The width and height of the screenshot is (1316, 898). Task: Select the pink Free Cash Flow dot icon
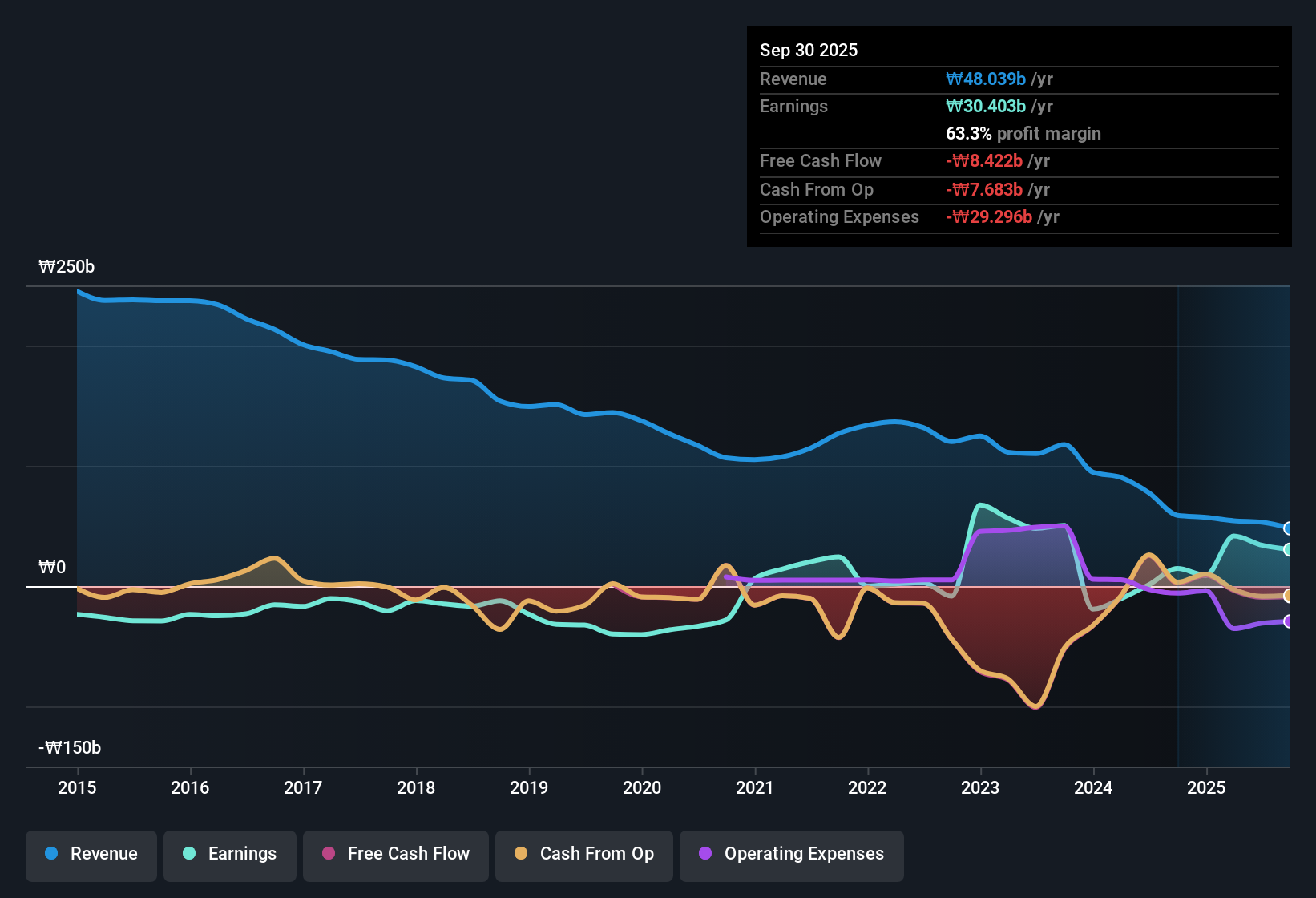pyautogui.click(x=328, y=854)
